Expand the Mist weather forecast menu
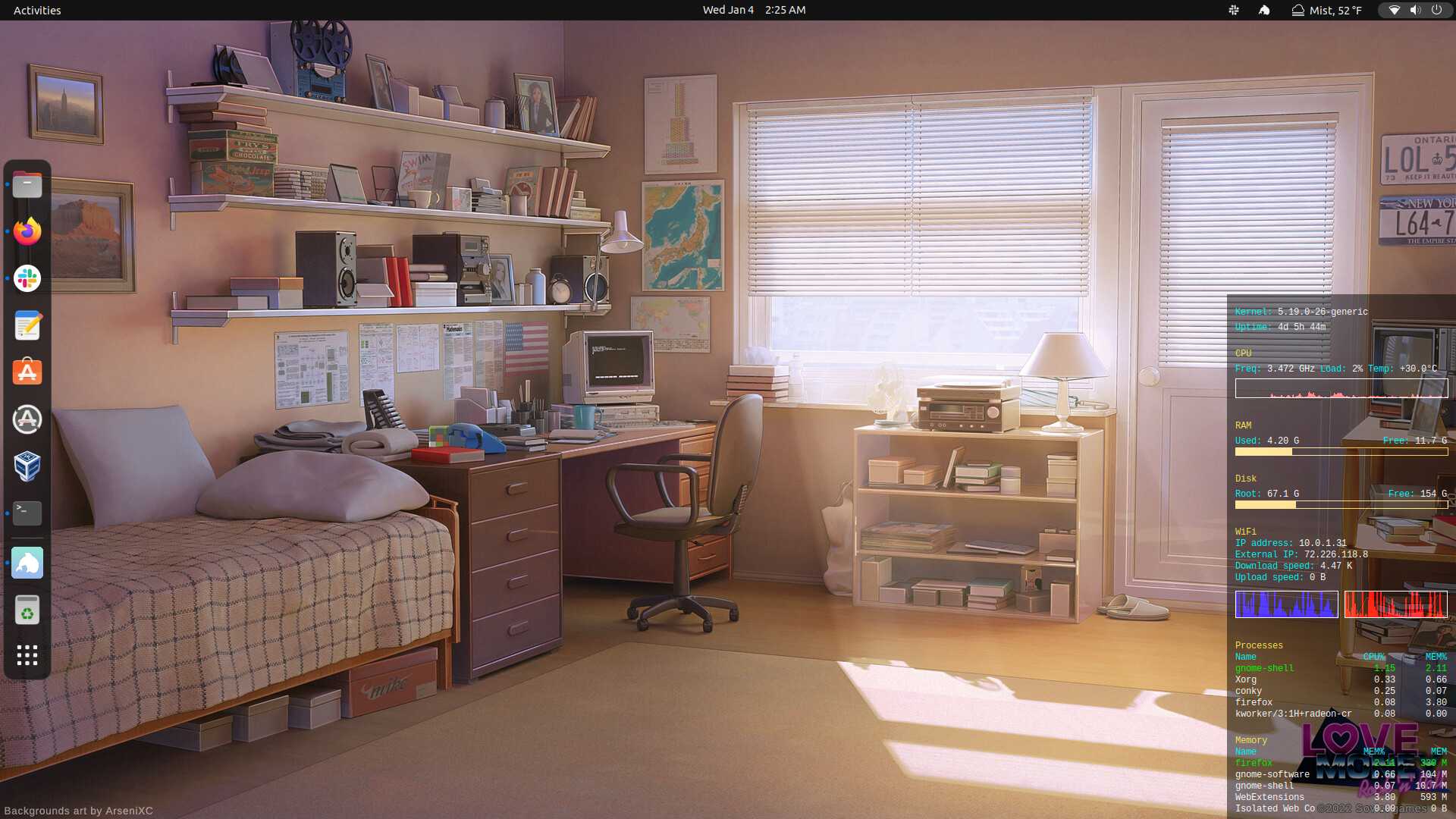 pos(1327,10)
